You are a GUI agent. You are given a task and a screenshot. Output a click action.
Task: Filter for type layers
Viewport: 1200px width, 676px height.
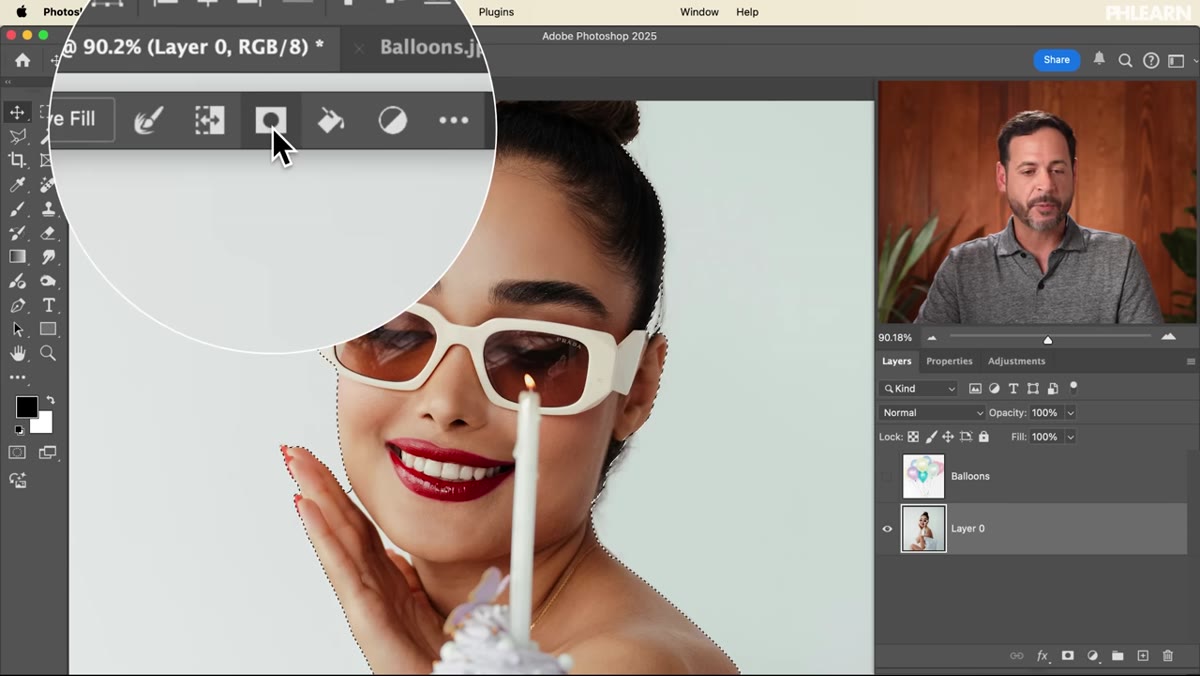(1013, 388)
